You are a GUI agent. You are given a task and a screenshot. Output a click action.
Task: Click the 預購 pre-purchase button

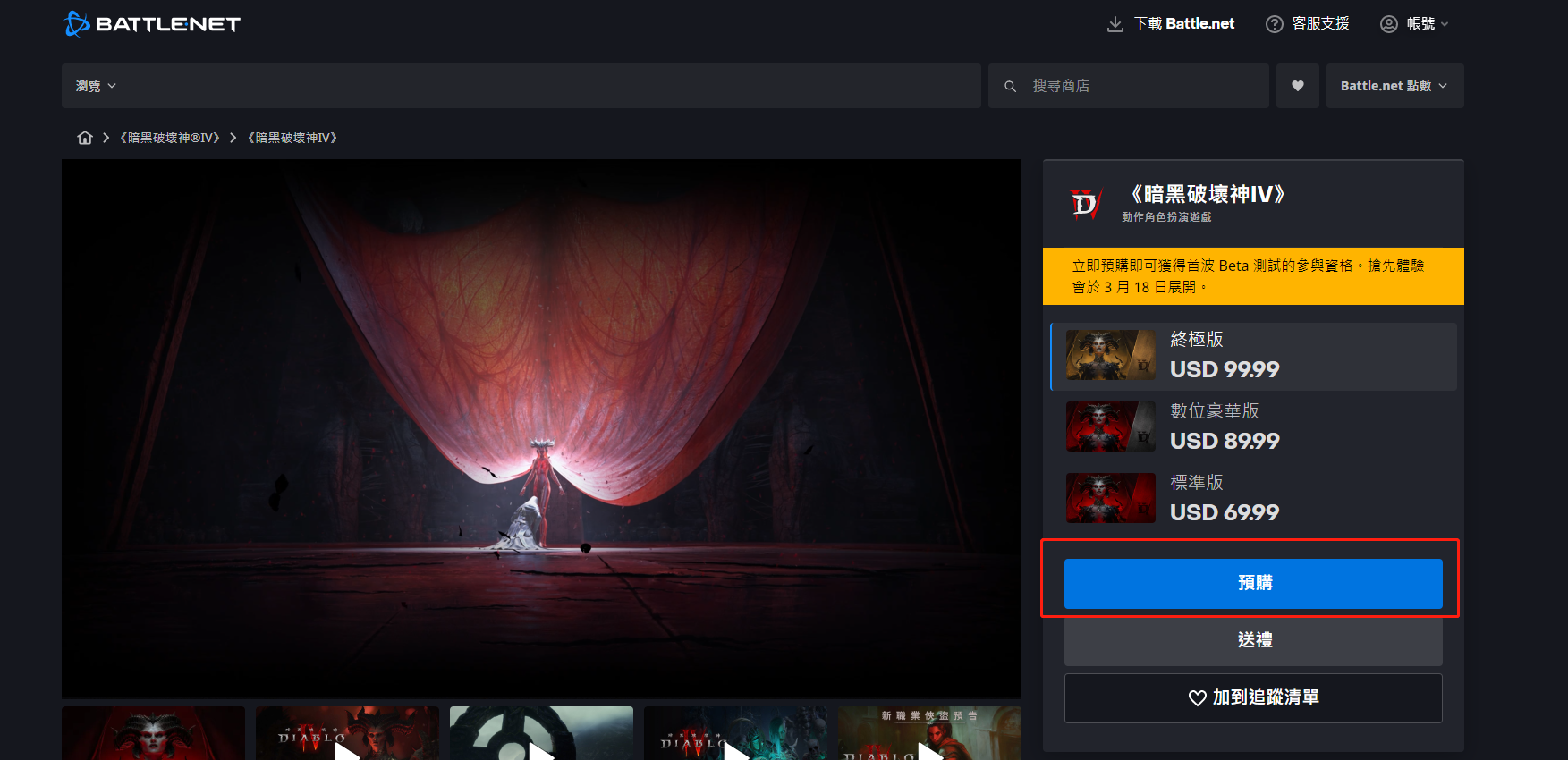1253,583
